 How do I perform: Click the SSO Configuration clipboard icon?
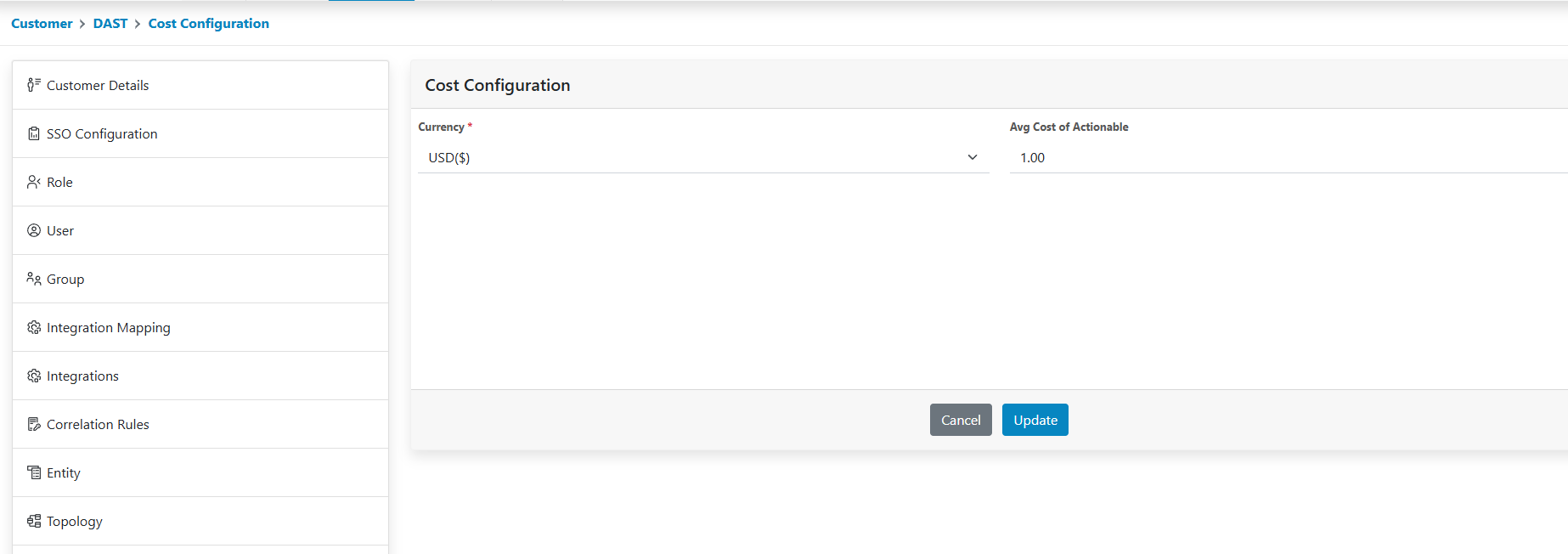(34, 133)
